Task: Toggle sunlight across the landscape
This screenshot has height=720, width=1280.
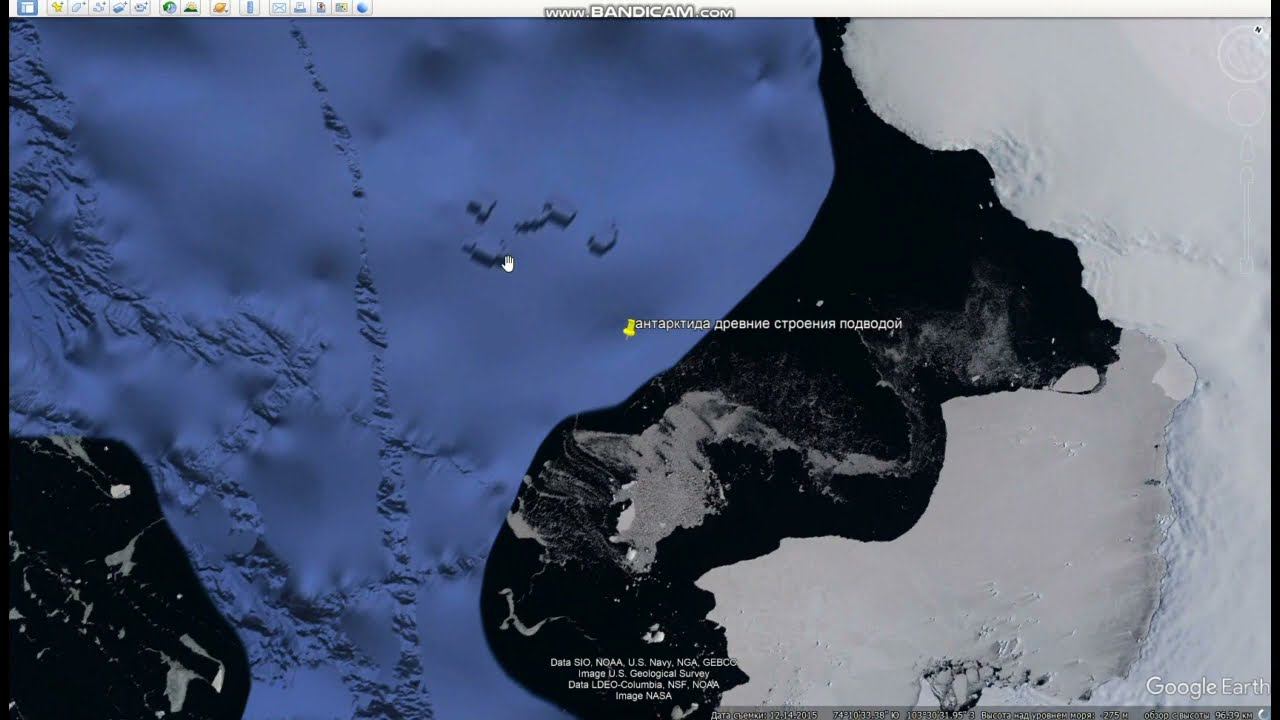Action: [x=190, y=7]
